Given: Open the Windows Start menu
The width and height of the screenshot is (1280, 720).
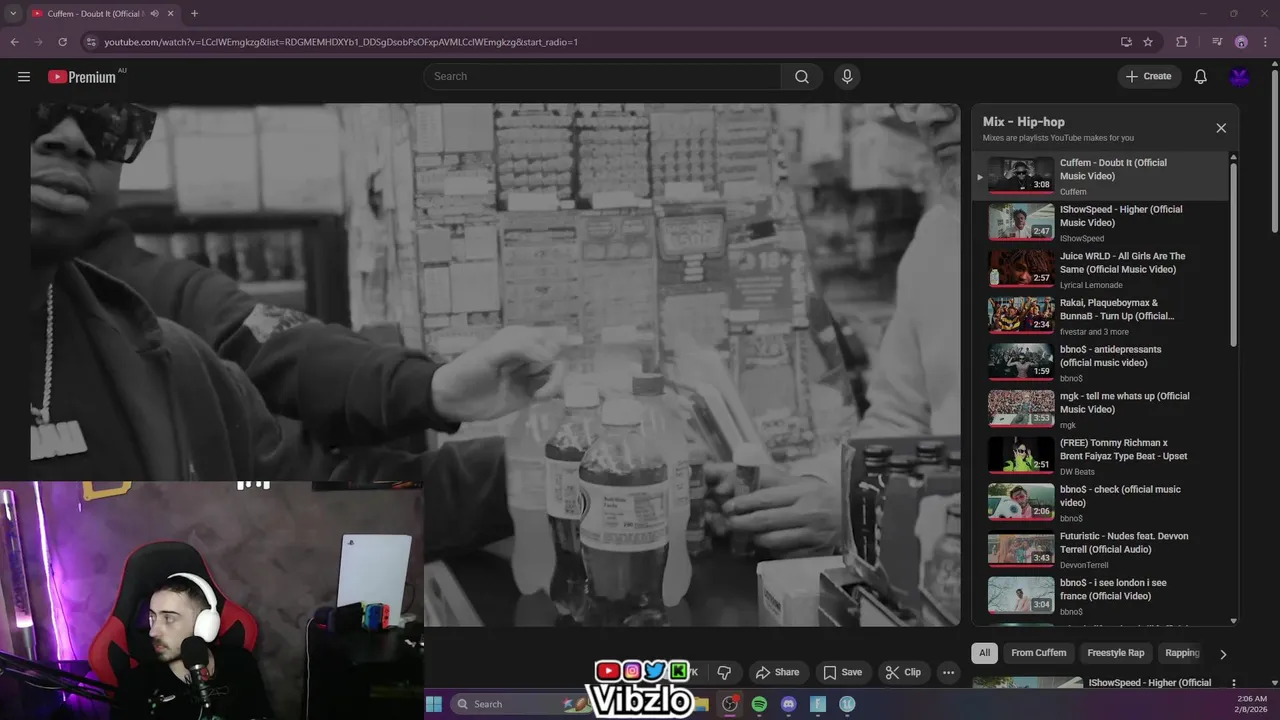Looking at the screenshot, I should [434, 704].
